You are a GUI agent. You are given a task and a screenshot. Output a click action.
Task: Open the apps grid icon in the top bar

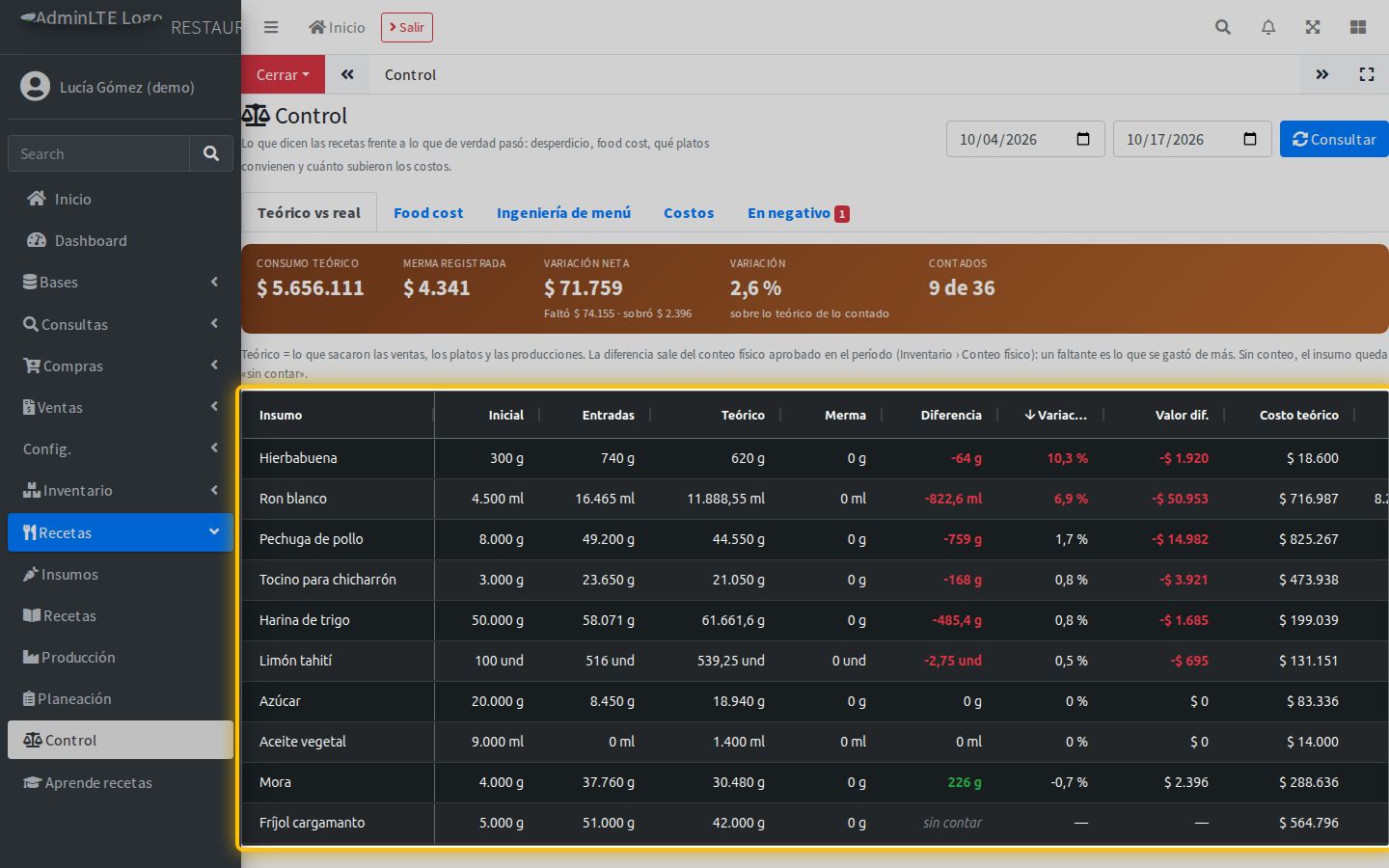[x=1358, y=27]
